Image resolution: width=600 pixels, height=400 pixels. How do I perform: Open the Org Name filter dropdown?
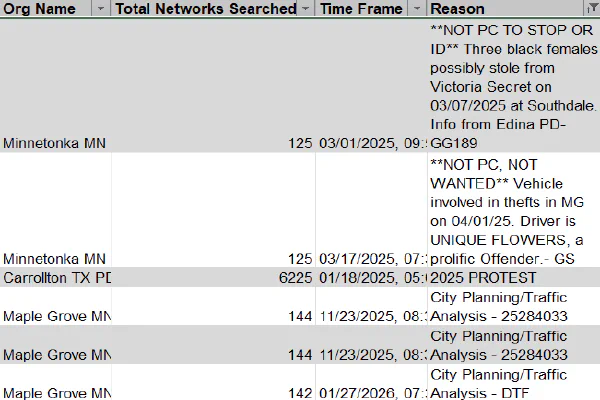coord(101,8)
